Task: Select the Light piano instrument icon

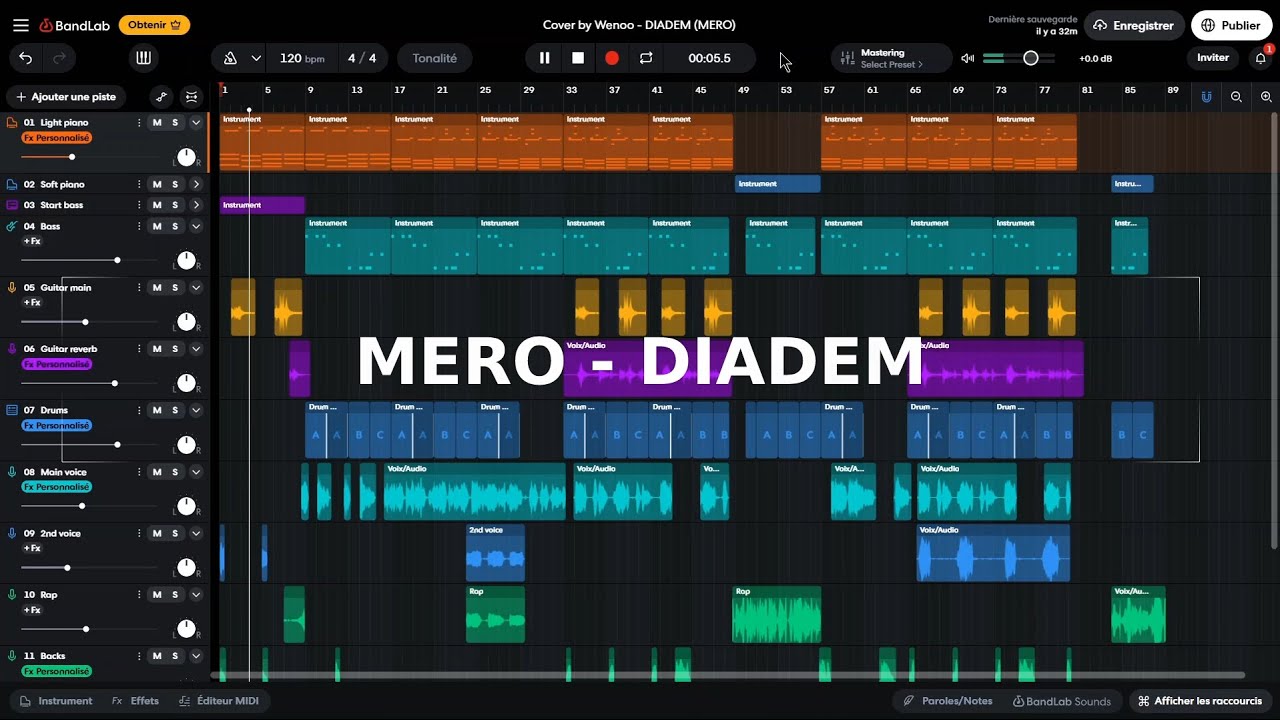Action: click(x=12, y=122)
